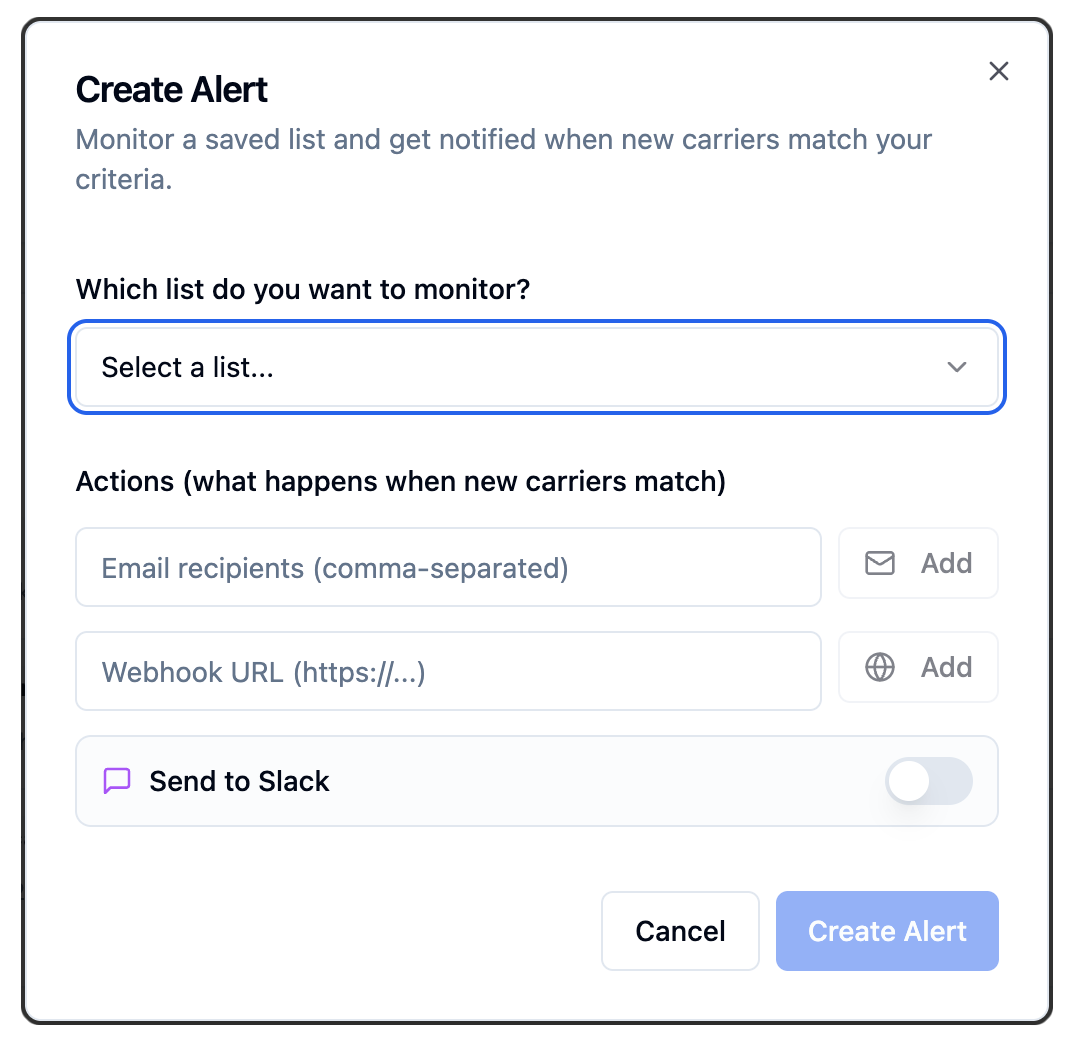Screen dimensions: 1076x1054
Task: Enable the Send to Slack switch
Action: pyautogui.click(x=928, y=781)
